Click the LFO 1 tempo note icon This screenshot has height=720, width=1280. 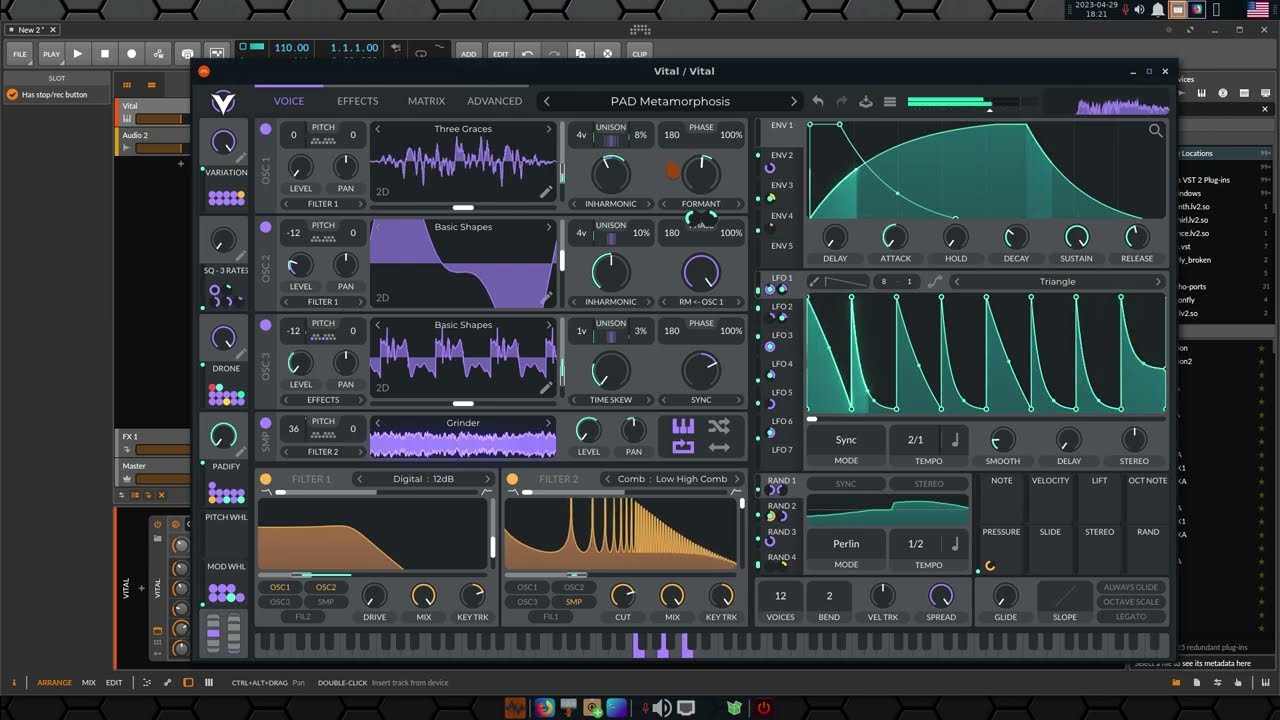pyautogui.click(x=954, y=440)
